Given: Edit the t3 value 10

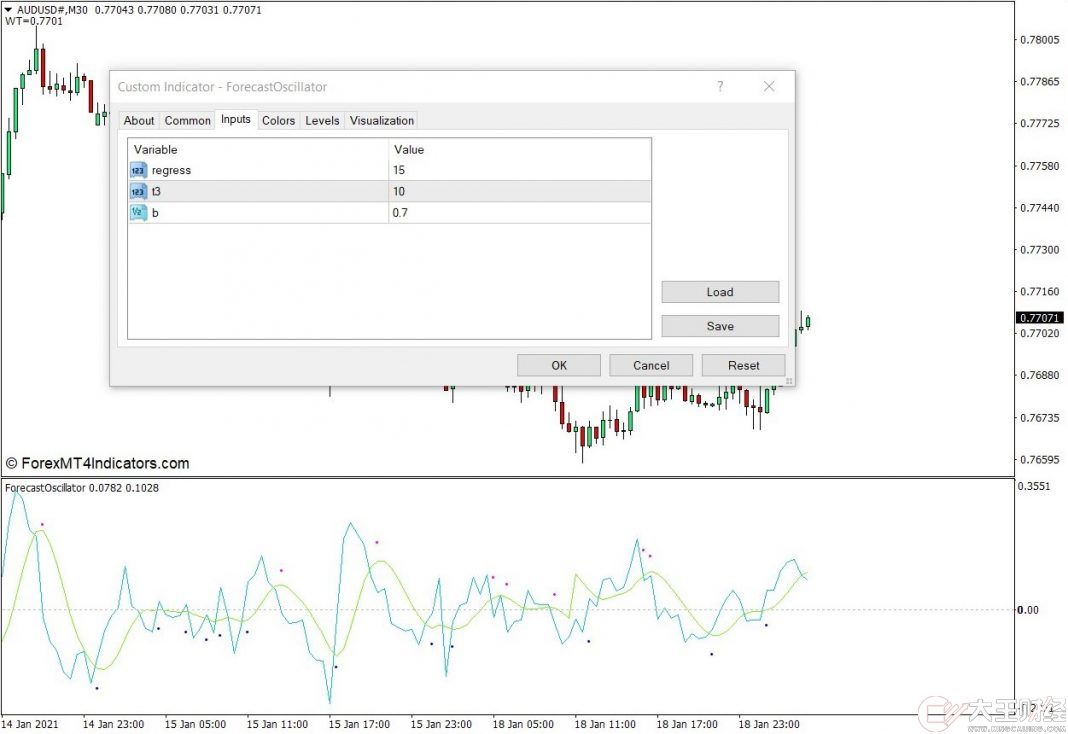Looking at the screenshot, I should pyautogui.click(x=520, y=191).
